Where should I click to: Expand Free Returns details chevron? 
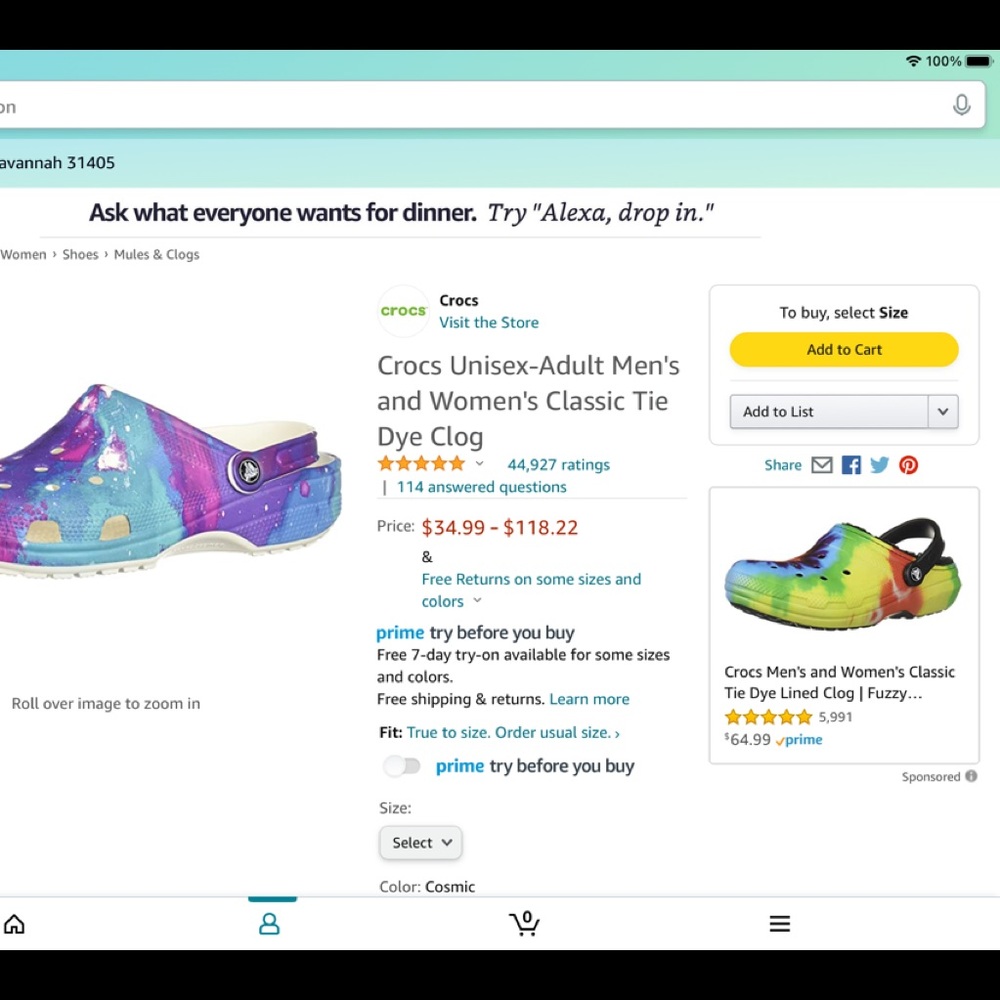(477, 601)
